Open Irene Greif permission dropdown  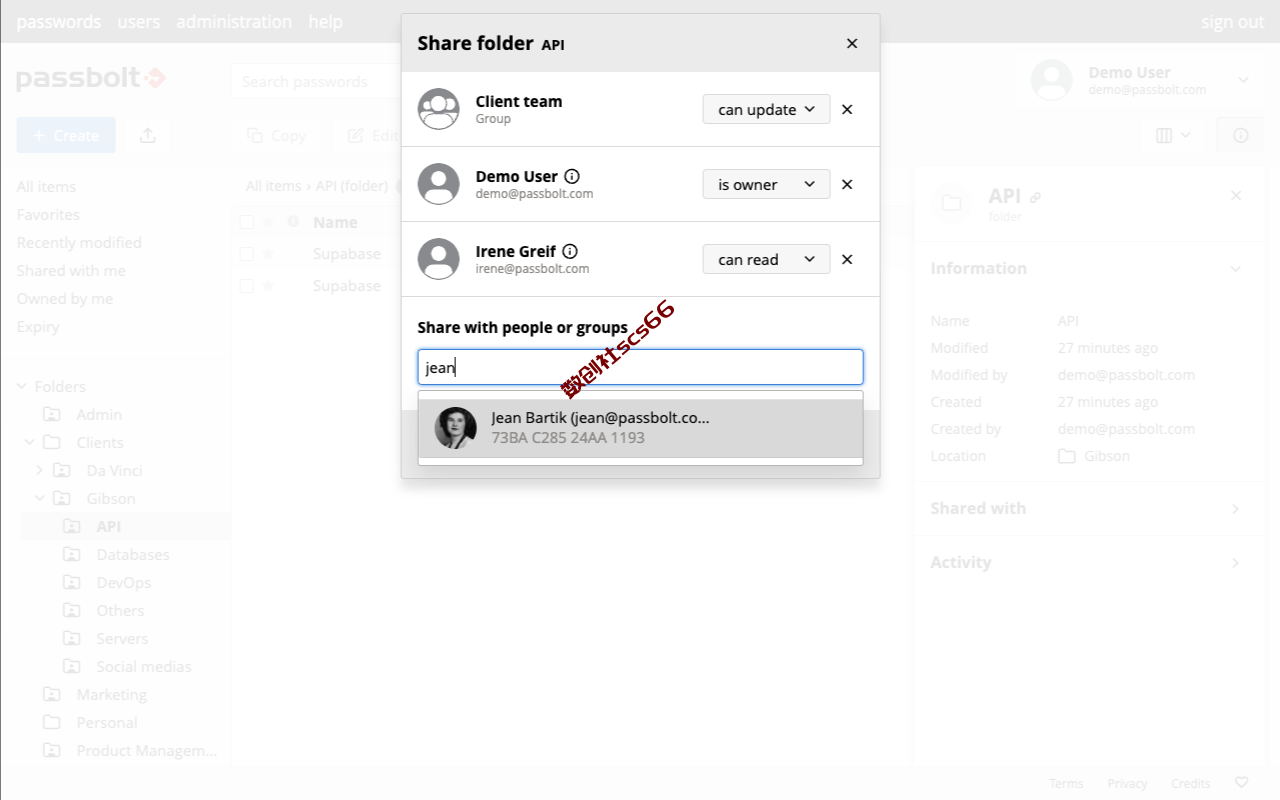(x=766, y=259)
